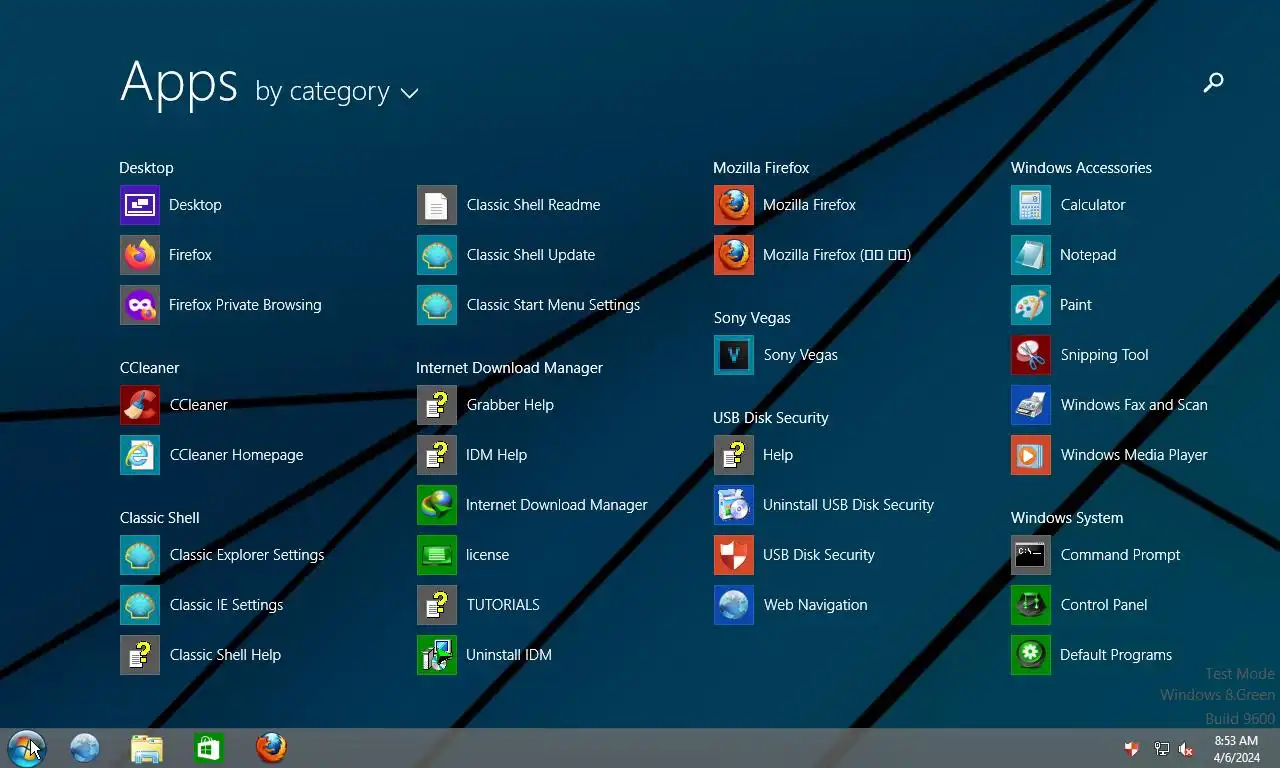Image resolution: width=1280 pixels, height=768 pixels.
Task: Launch Classic Shell Update icon
Action: coord(437,255)
